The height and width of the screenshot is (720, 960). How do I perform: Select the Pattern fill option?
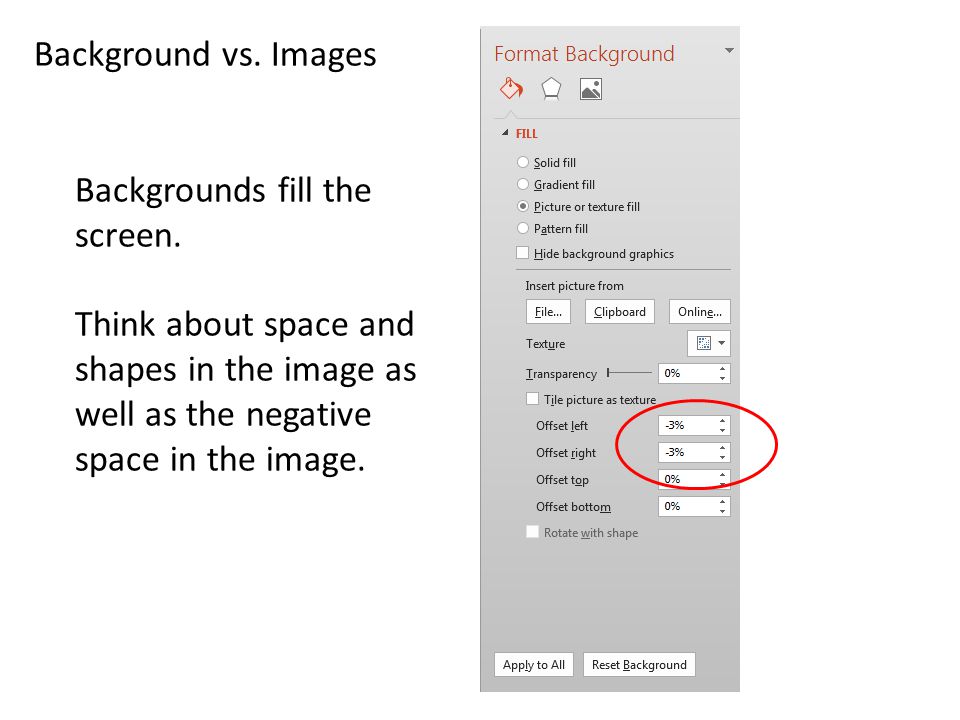pyautogui.click(x=522, y=228)
